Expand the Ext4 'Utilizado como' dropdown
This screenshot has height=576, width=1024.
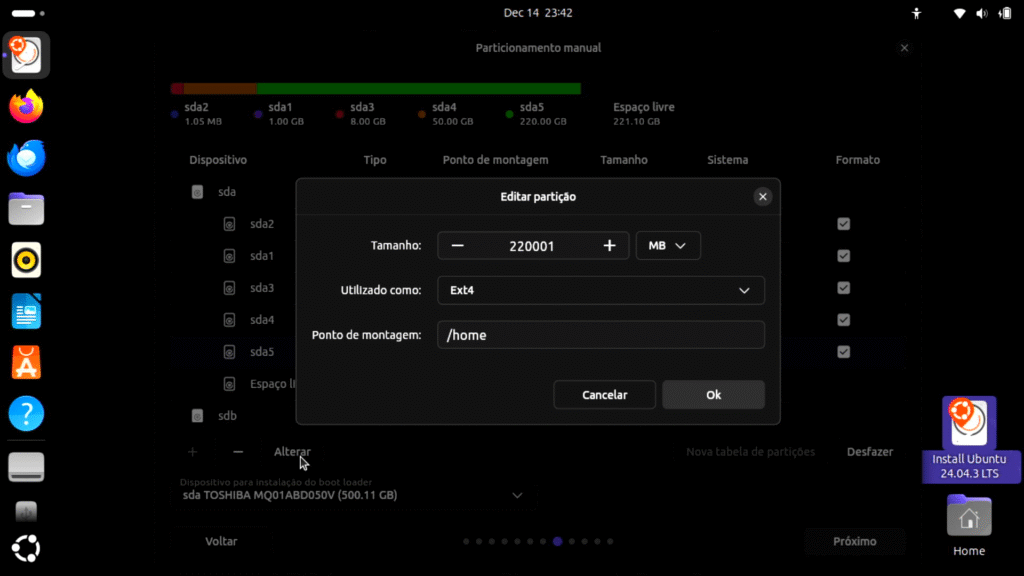(x=600, y=291)
